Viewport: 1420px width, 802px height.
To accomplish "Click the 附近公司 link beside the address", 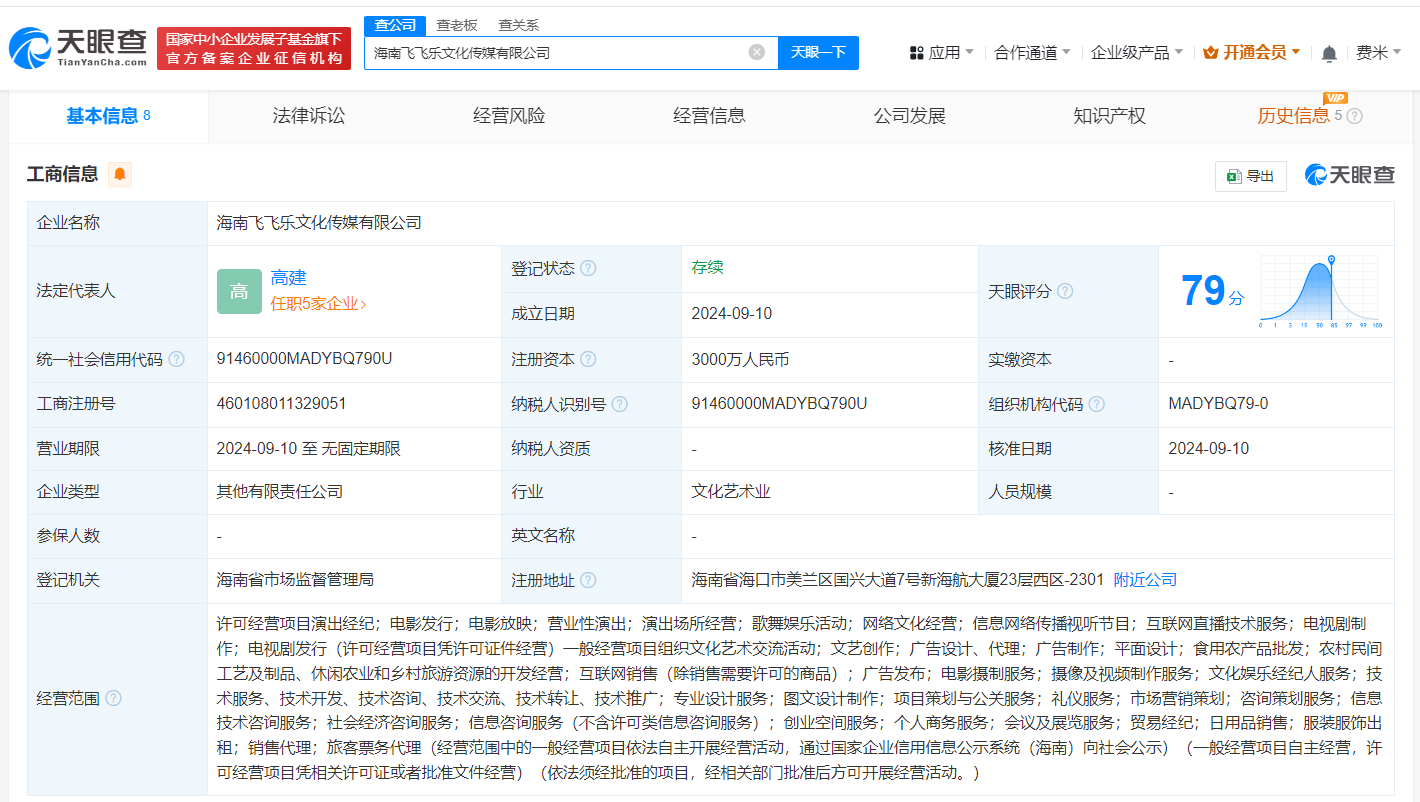I will point(1144,579).
